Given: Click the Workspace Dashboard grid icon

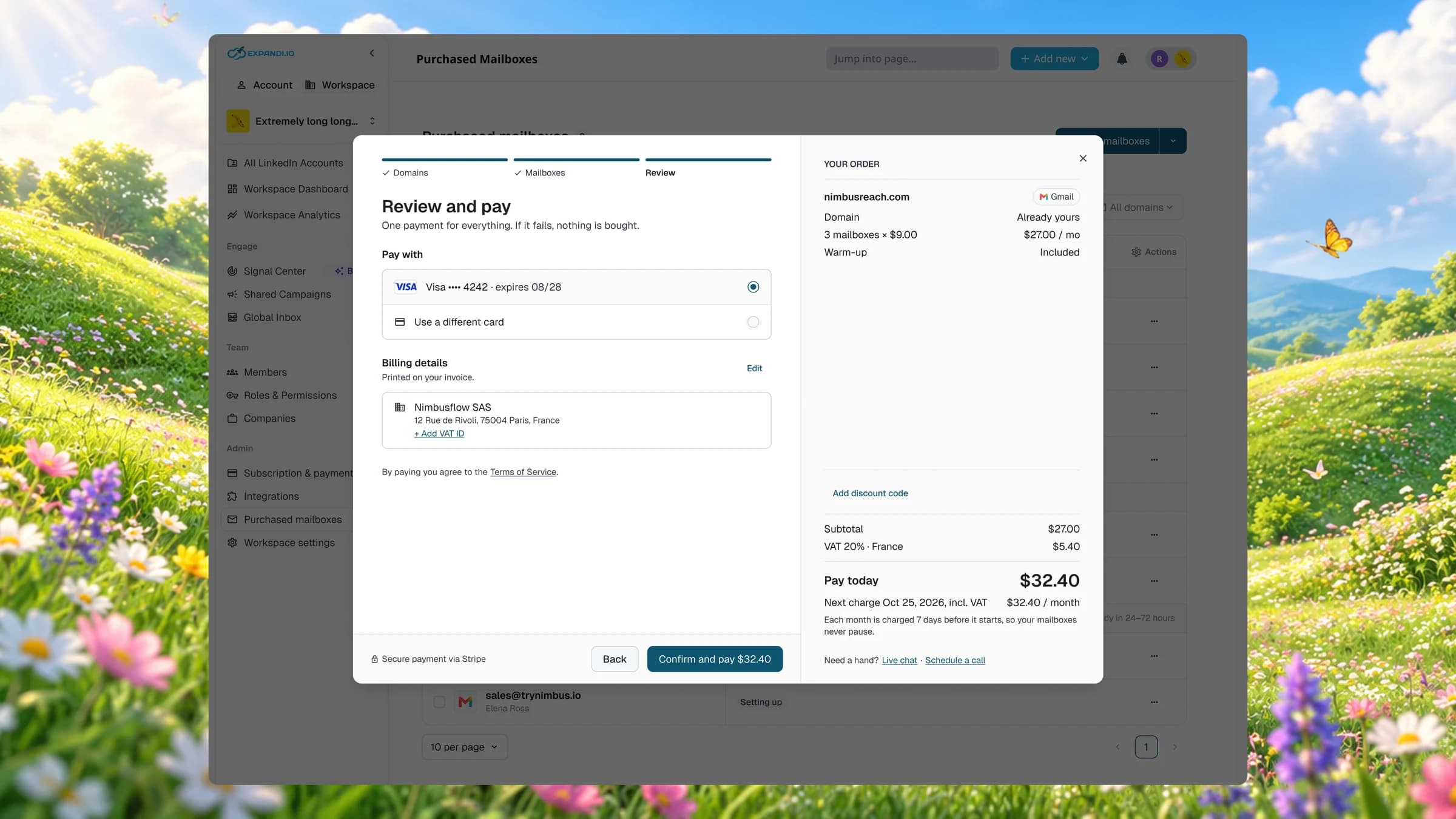Looking at the screenshot, I should click(x=232, y=189).
